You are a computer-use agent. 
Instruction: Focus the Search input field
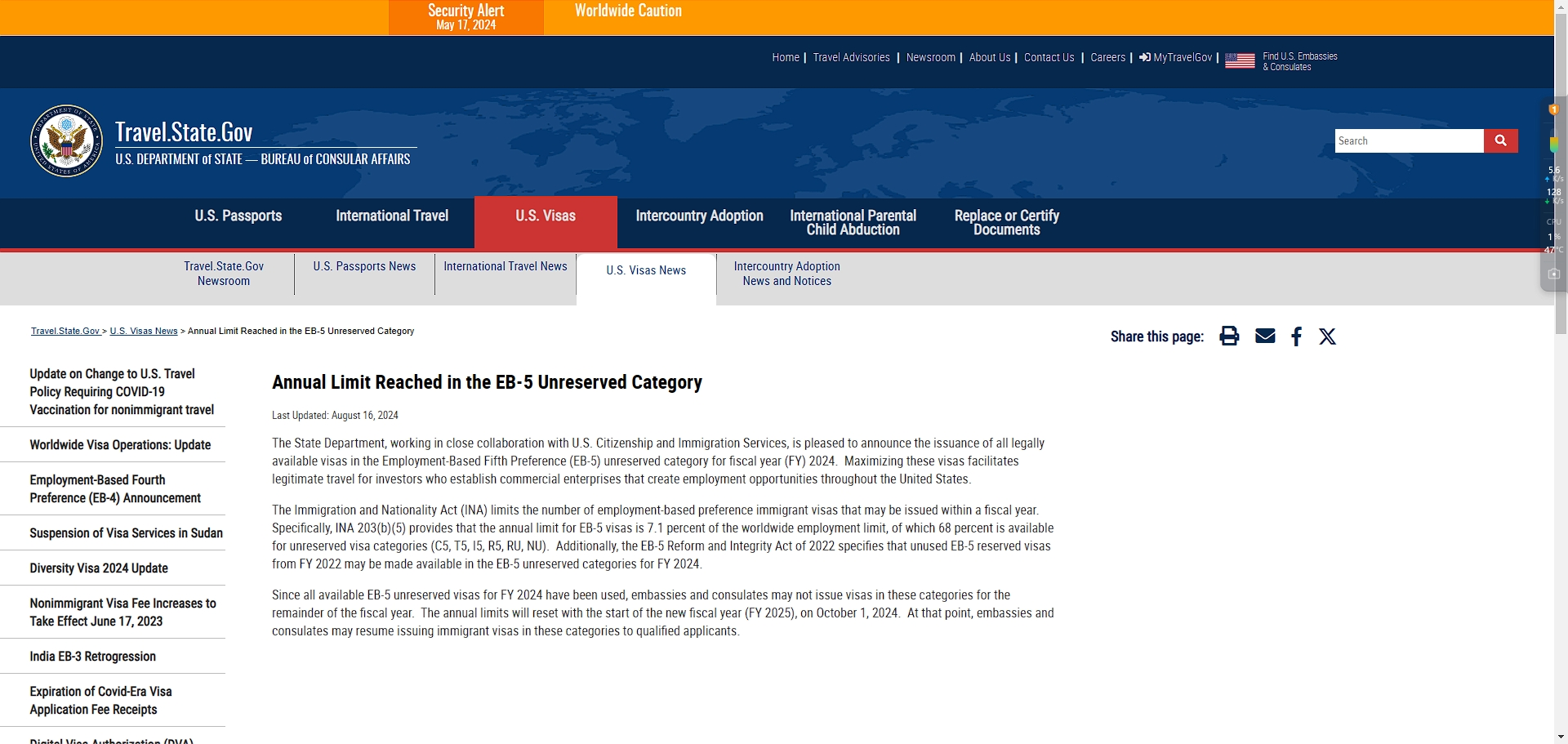coord(1409,140)
